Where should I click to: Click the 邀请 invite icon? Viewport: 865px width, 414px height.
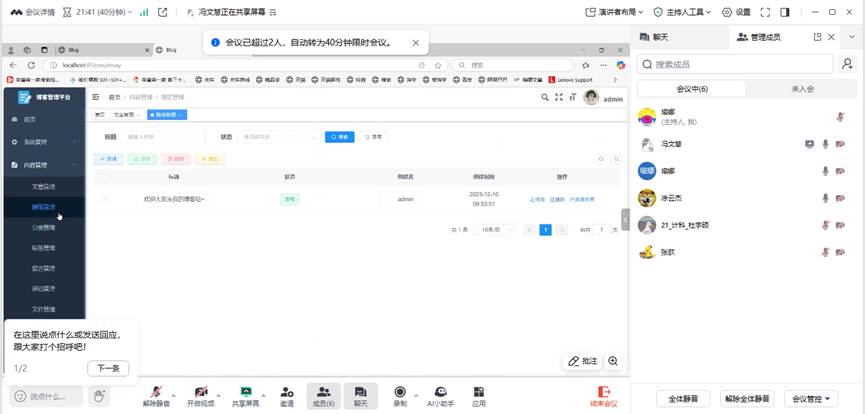click(287, 391)
